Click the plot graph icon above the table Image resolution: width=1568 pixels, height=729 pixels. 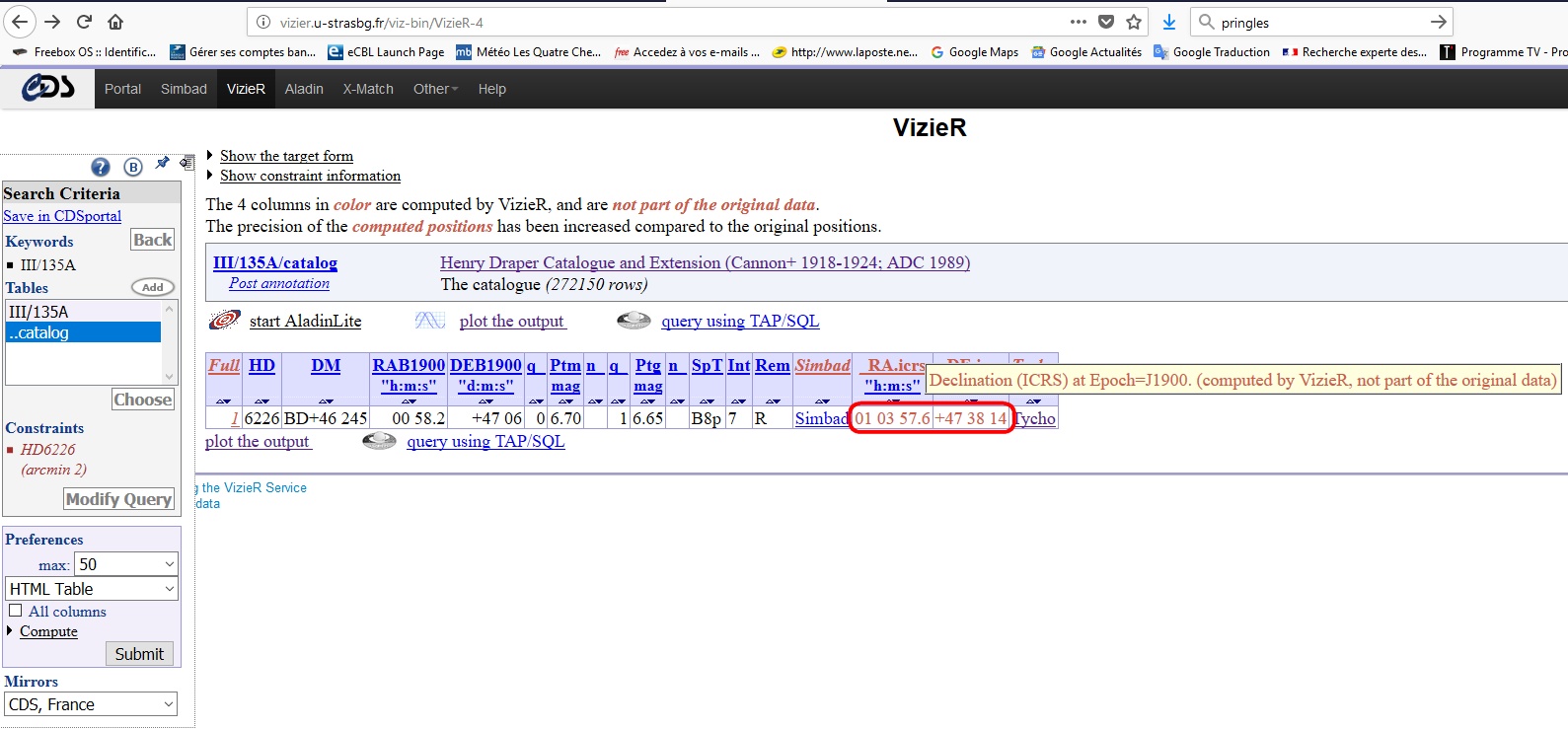tap(430, 321)
